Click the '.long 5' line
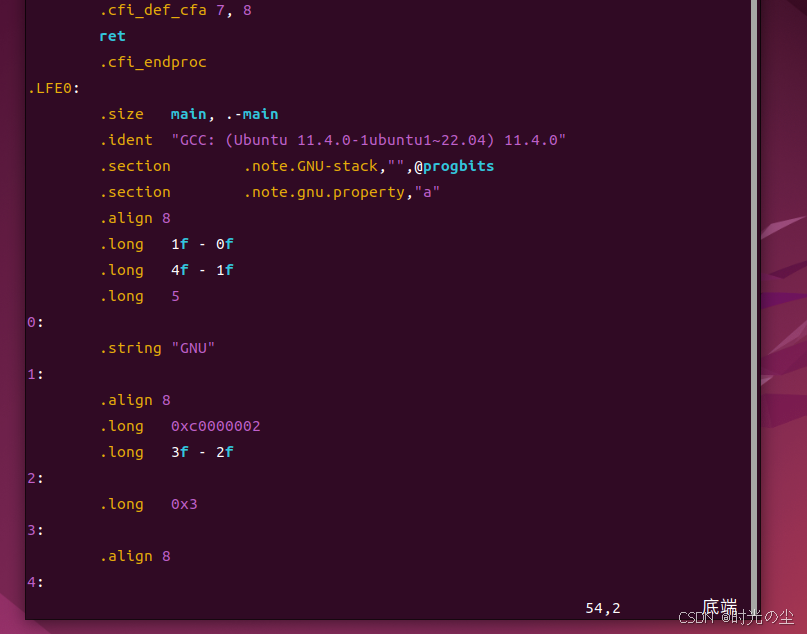Viewport: 807px width, 634px height. 139,296
